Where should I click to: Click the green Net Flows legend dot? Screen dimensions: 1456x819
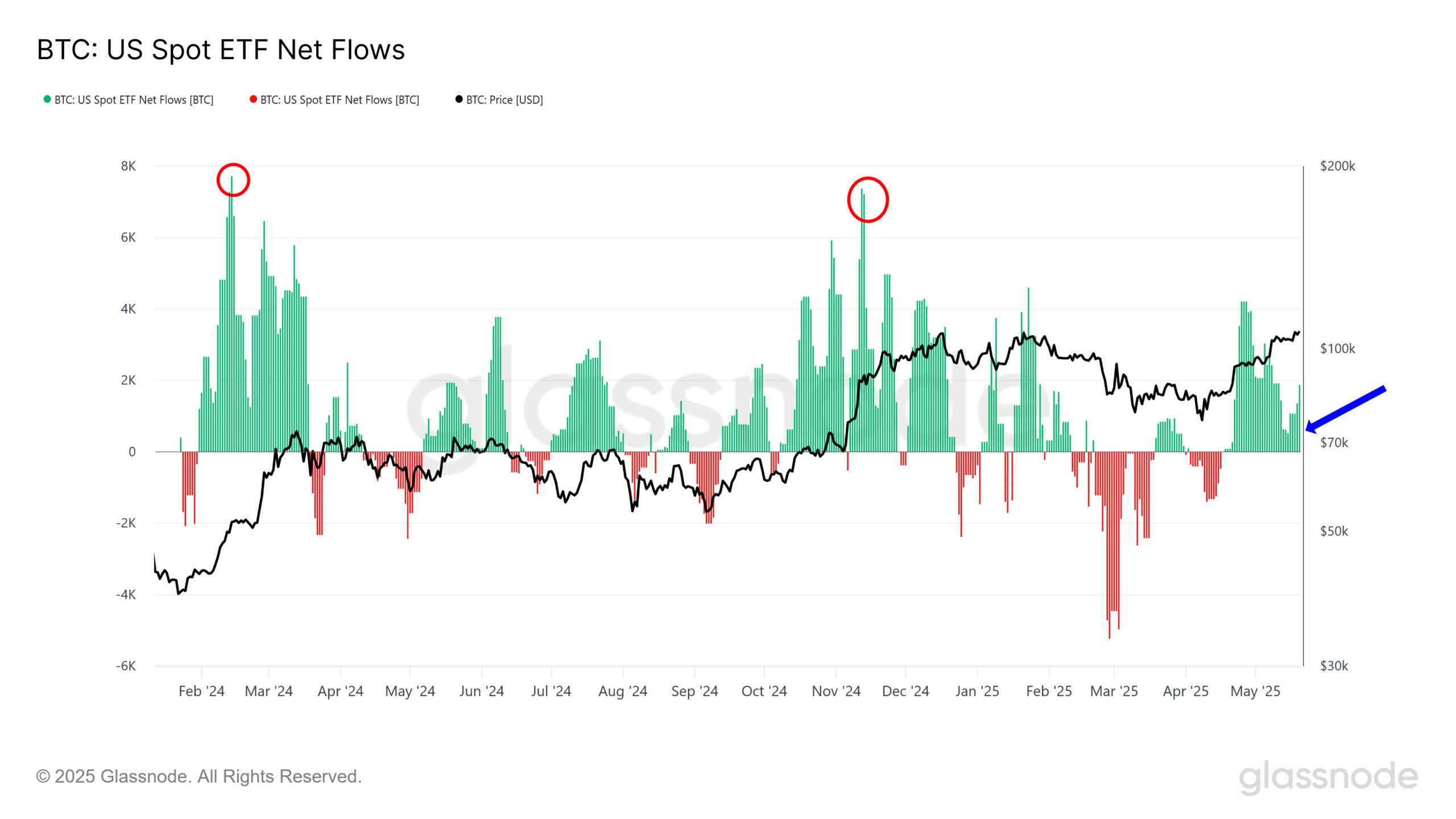(47, 100)
